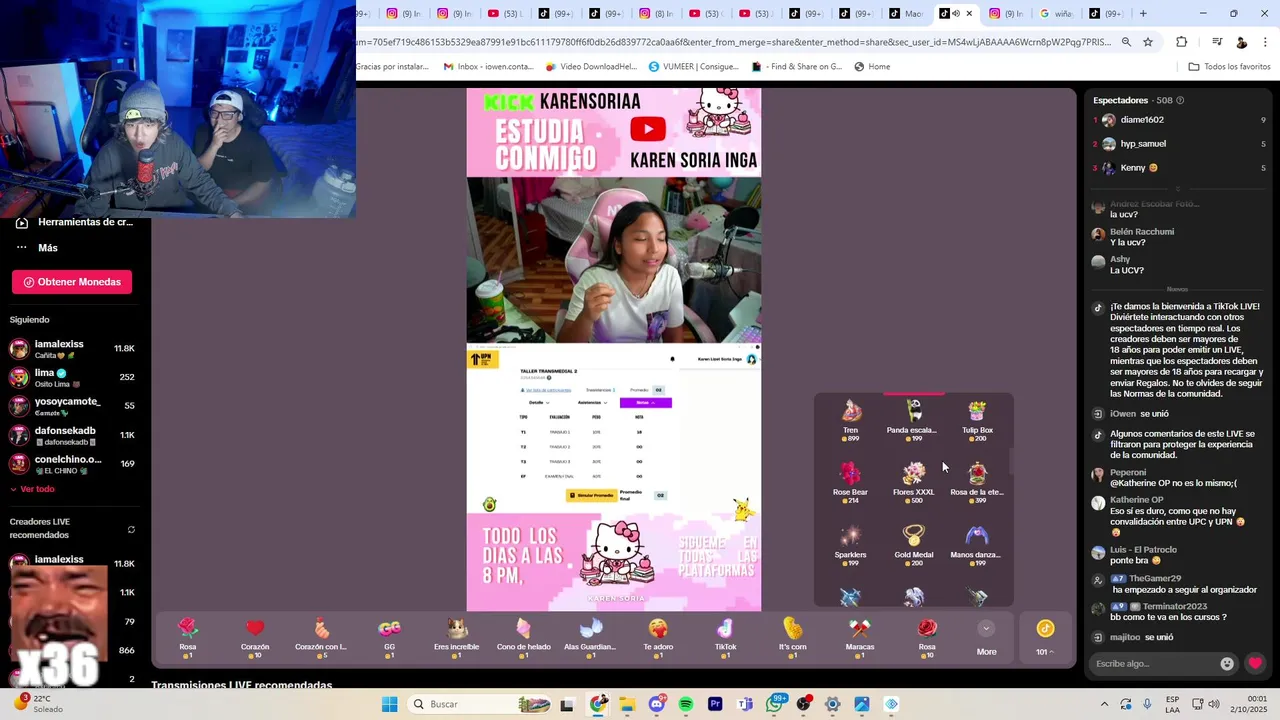Open the emoji picker in chat box
1280x720 pixels.
tap(1227, 663)
